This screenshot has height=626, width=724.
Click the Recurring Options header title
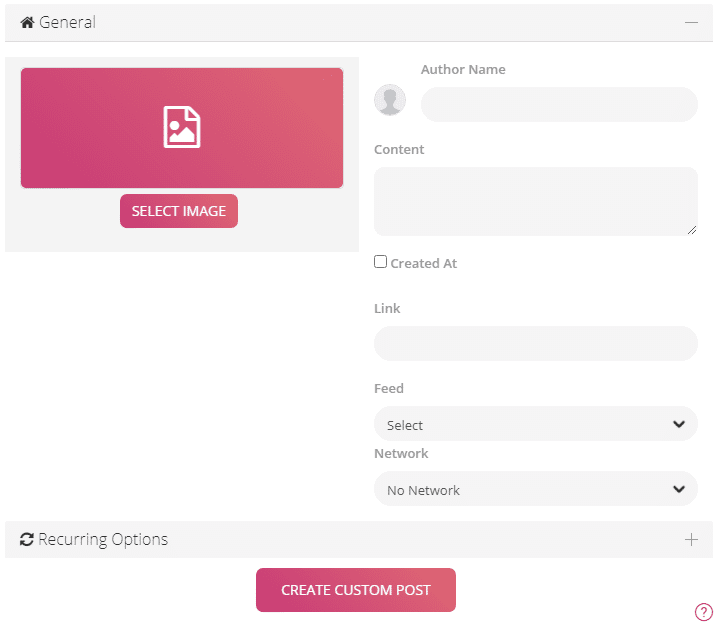pyautogui.click(x=103, y=540)
